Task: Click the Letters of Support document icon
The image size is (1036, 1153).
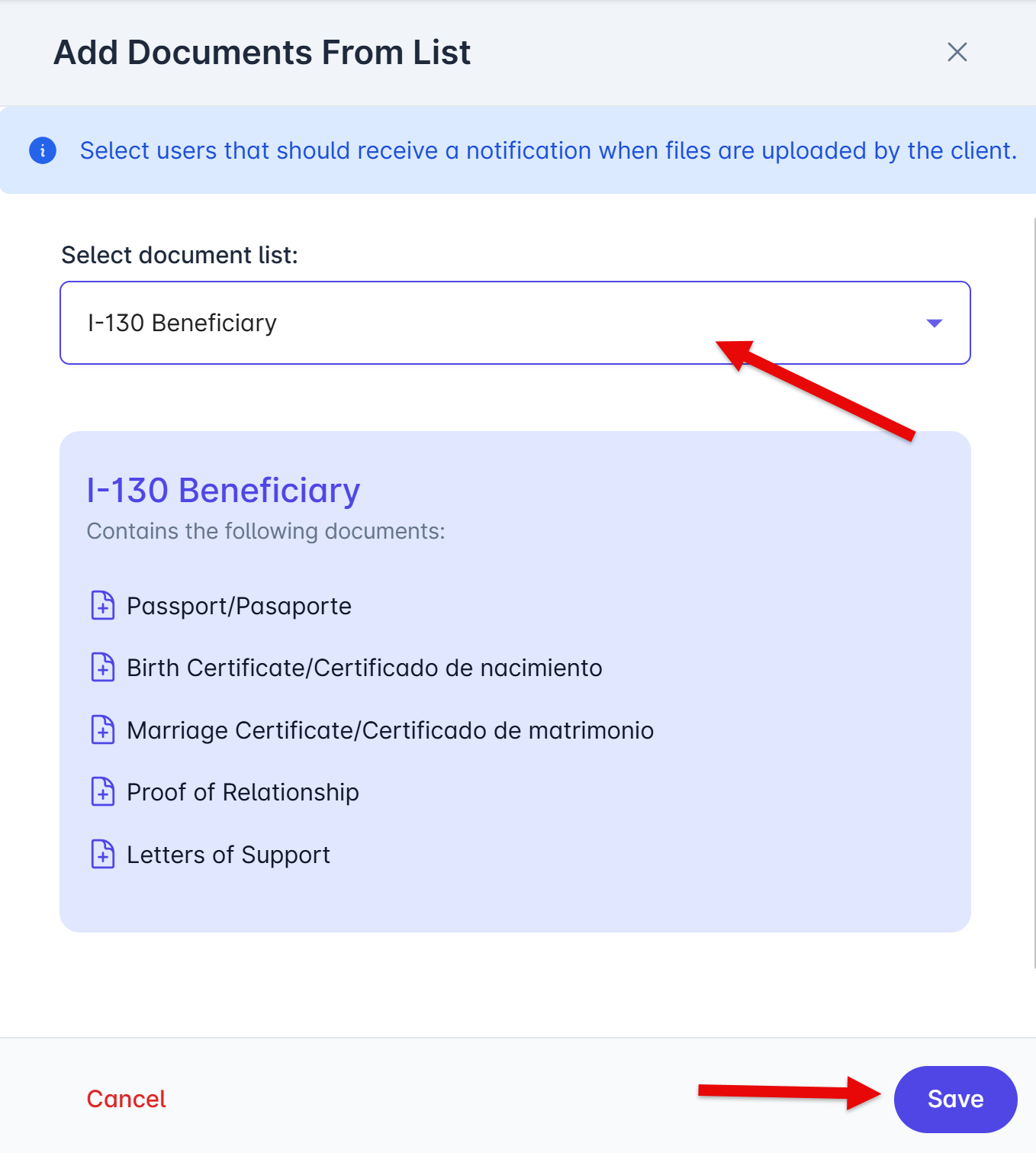Action: tap(103, 854)
